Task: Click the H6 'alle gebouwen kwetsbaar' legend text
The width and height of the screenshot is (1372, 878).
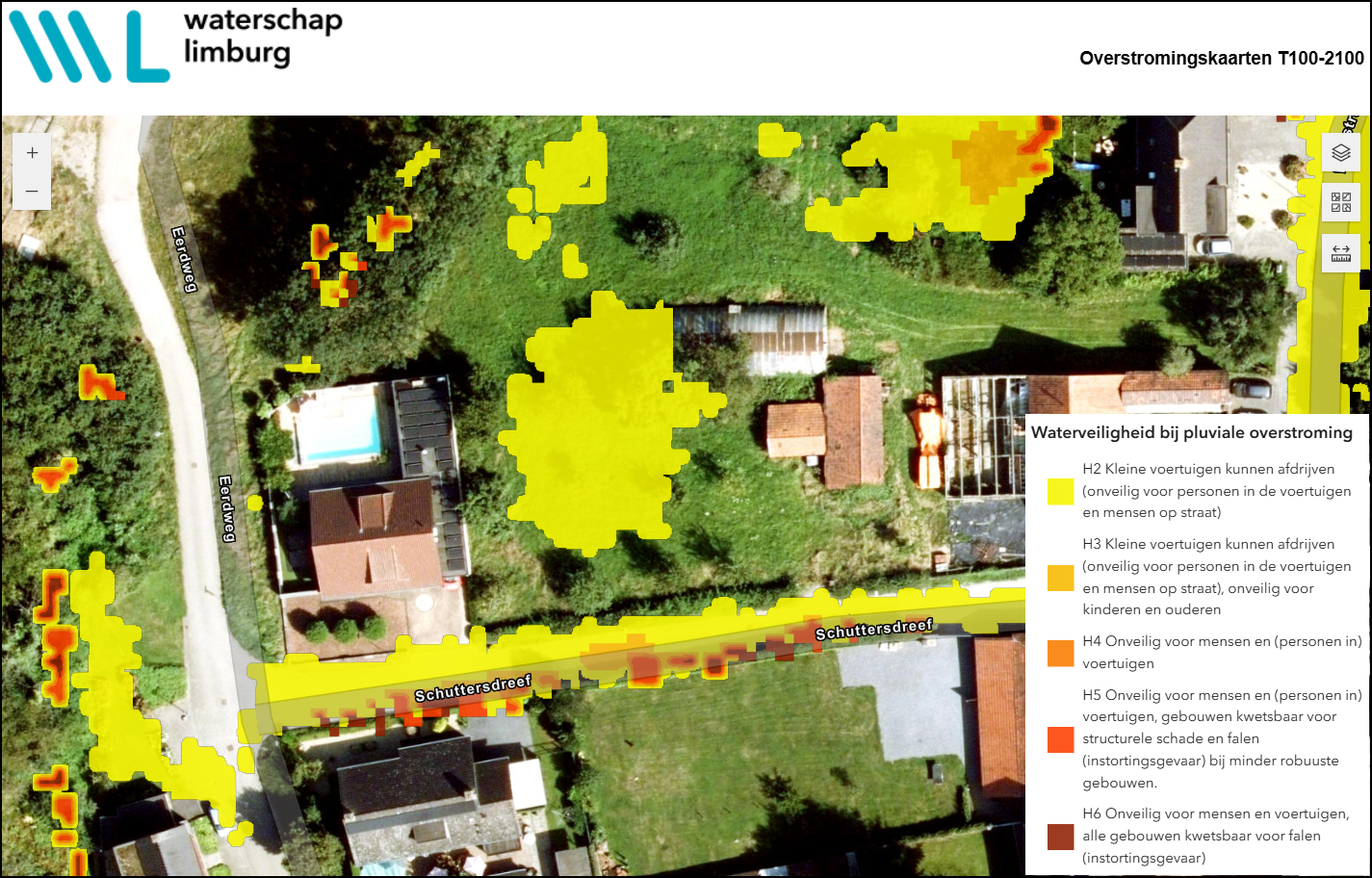Action: 1216,836
